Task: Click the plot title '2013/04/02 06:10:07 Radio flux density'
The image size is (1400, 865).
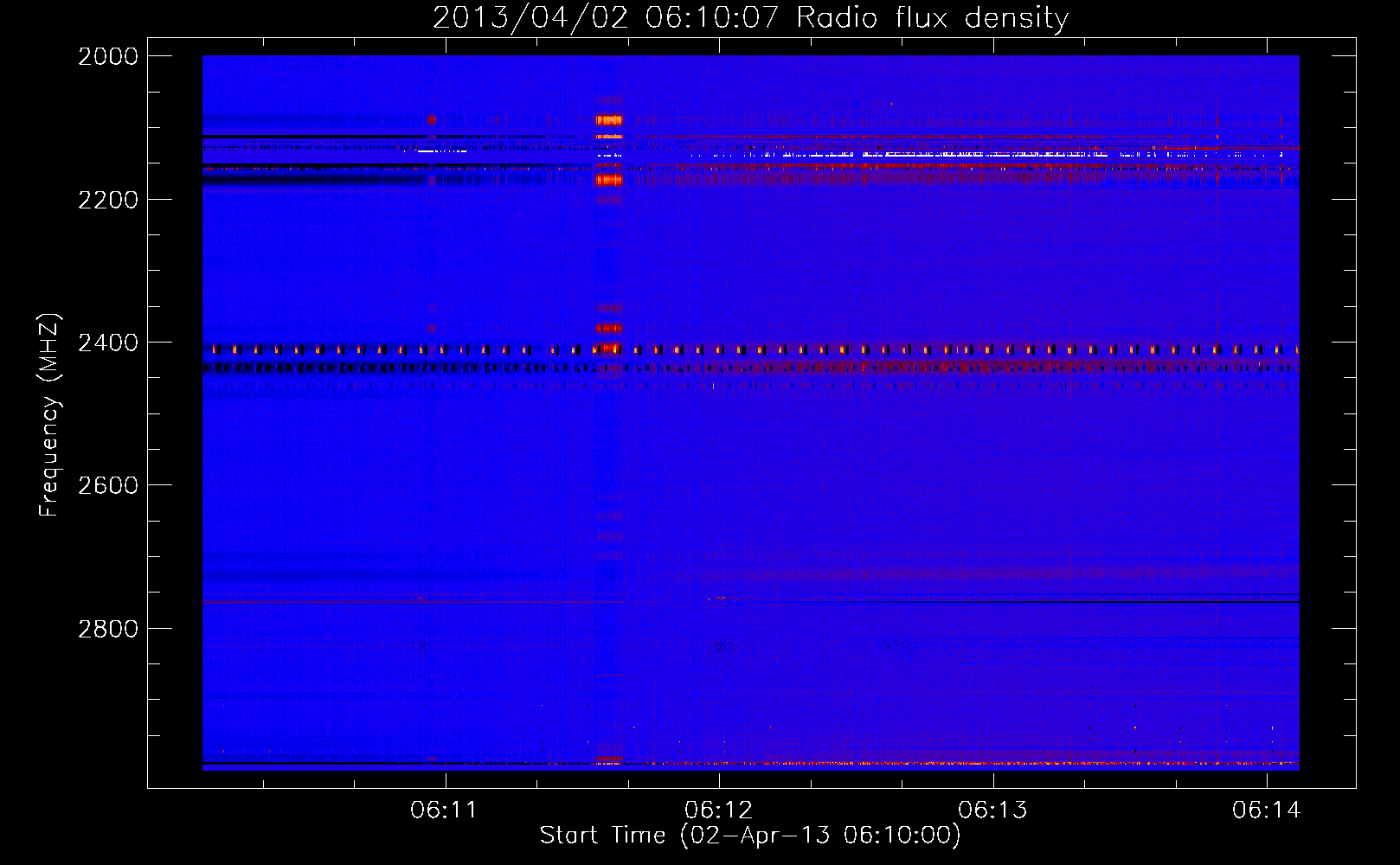Action: 750,18
